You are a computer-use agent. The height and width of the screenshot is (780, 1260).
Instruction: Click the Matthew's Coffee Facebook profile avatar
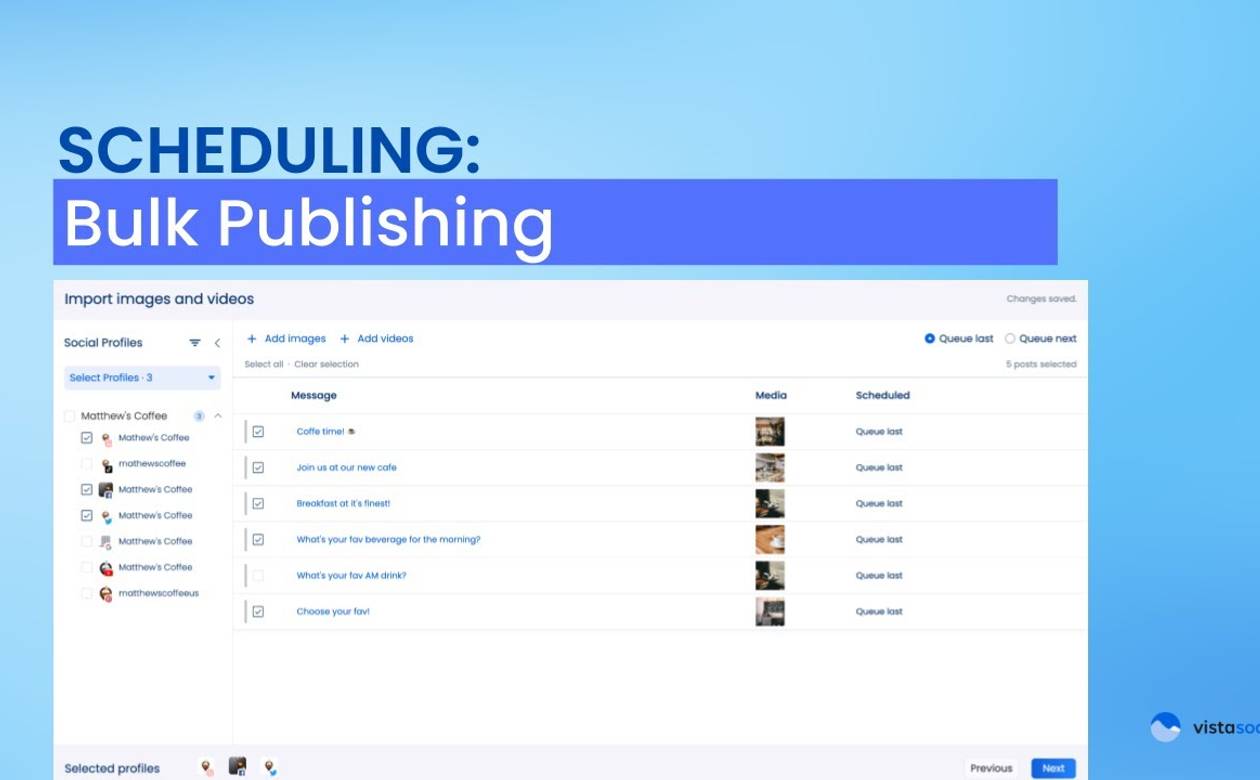[x=106, y=490]
